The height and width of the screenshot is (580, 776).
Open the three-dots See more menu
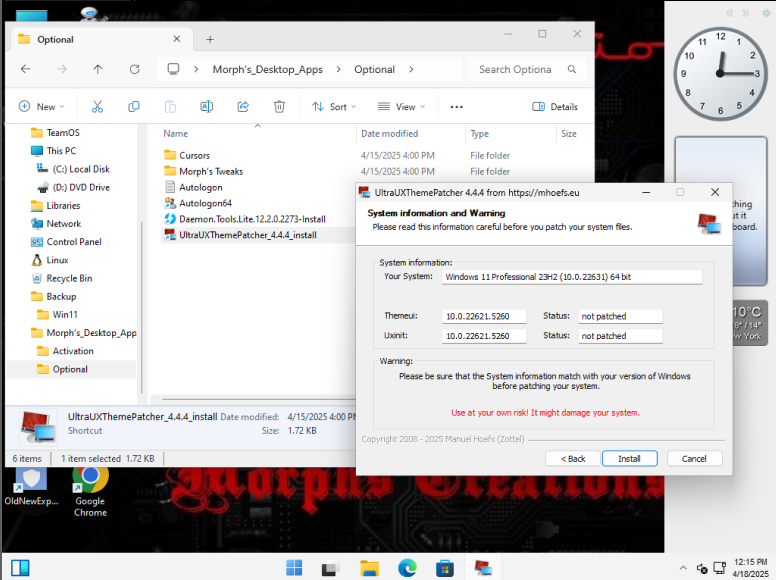click(456, 107)
